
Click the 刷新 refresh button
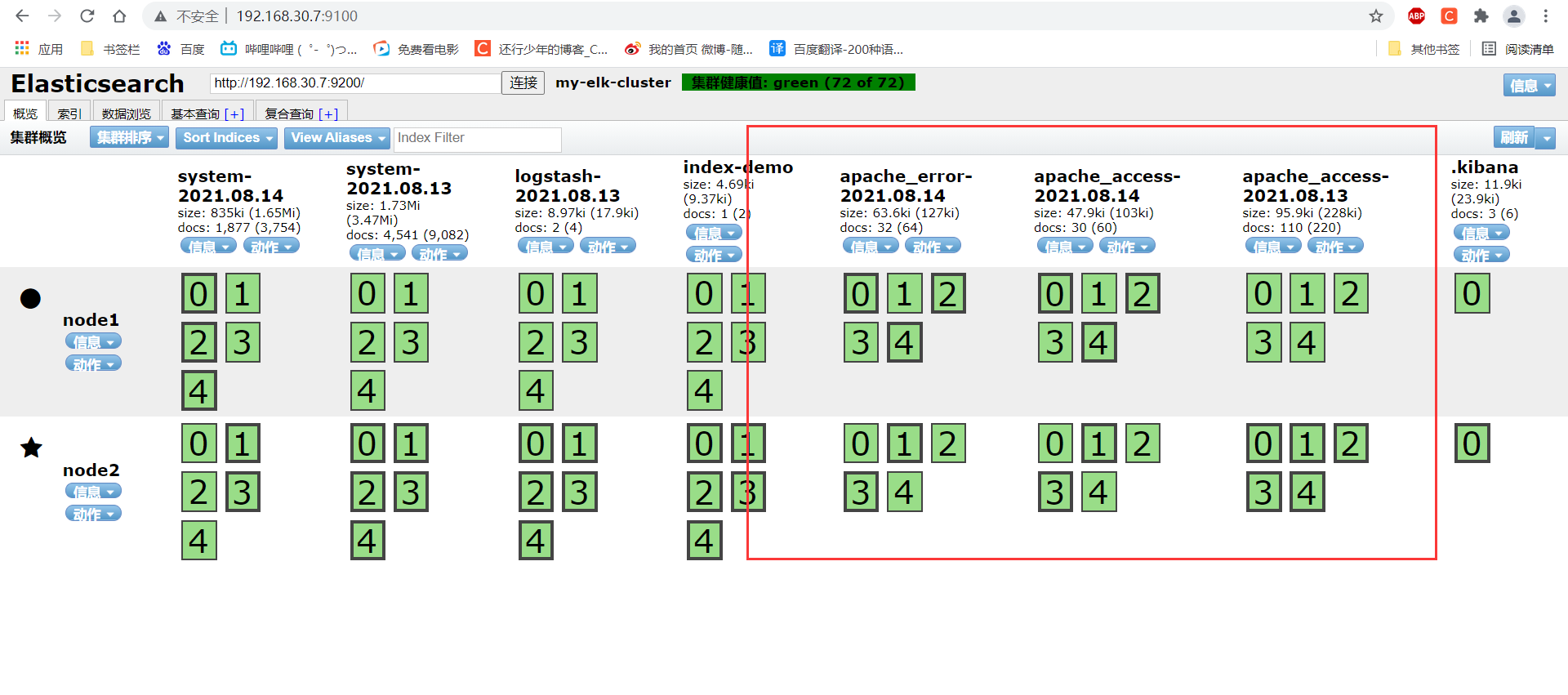1514,137
